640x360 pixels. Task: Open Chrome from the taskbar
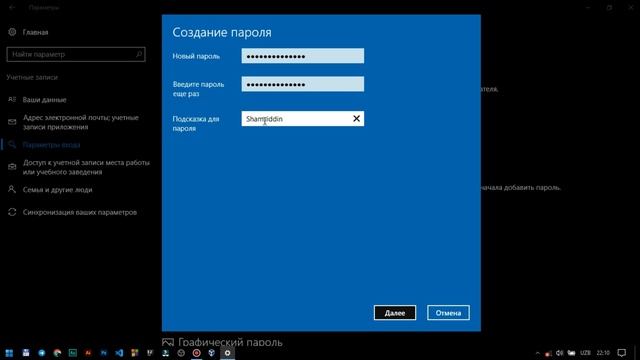click(x=57, y=353)
